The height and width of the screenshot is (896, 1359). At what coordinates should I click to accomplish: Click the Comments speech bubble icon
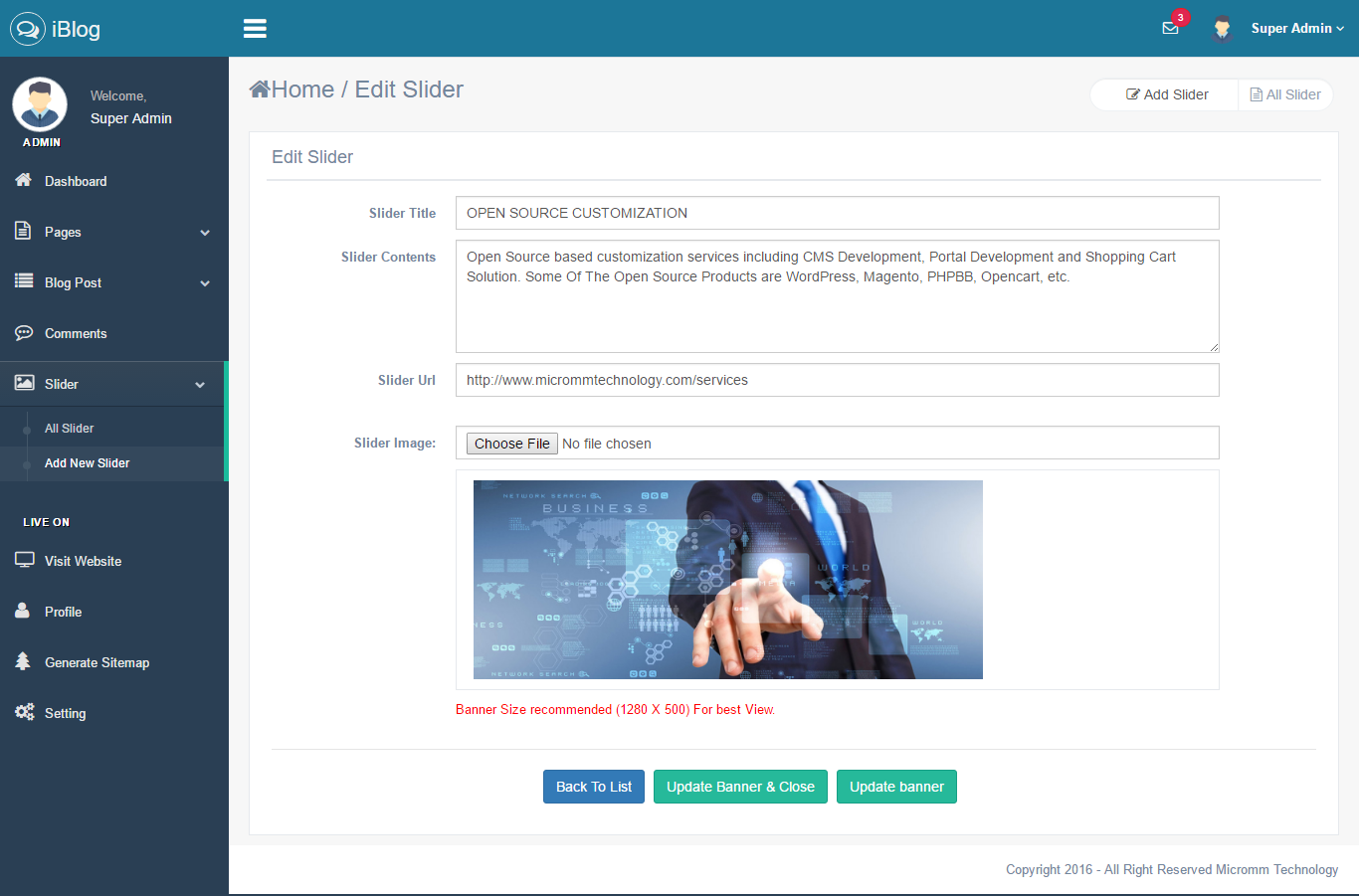tap(24, 333)
